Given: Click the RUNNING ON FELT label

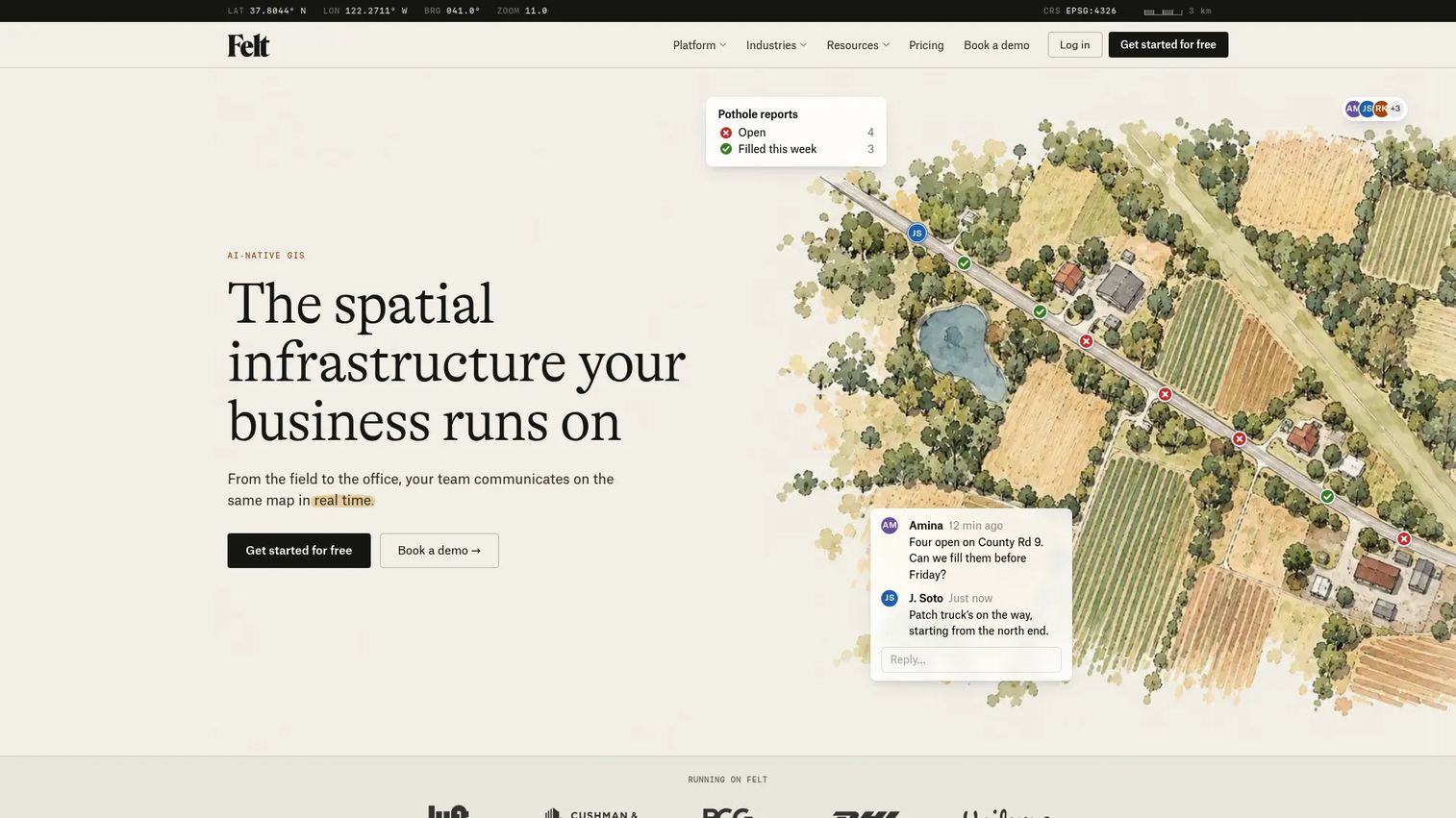Looking at the screenshot, I should click(x=728, y=780).
